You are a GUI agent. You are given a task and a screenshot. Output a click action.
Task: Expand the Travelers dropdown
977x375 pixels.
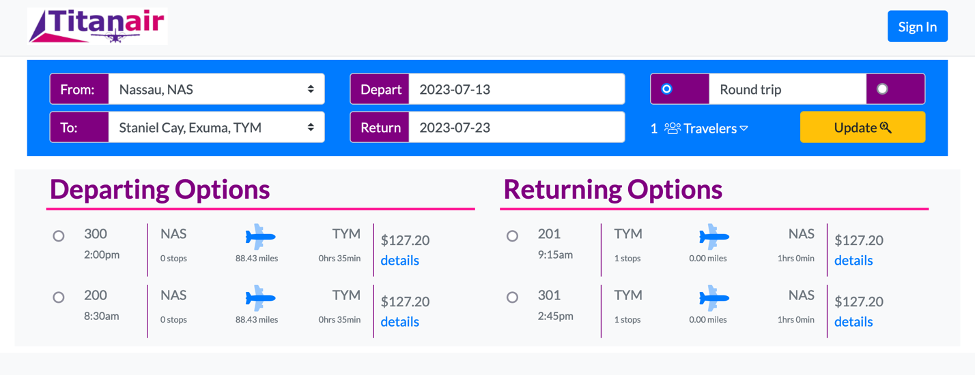(699, 128)
